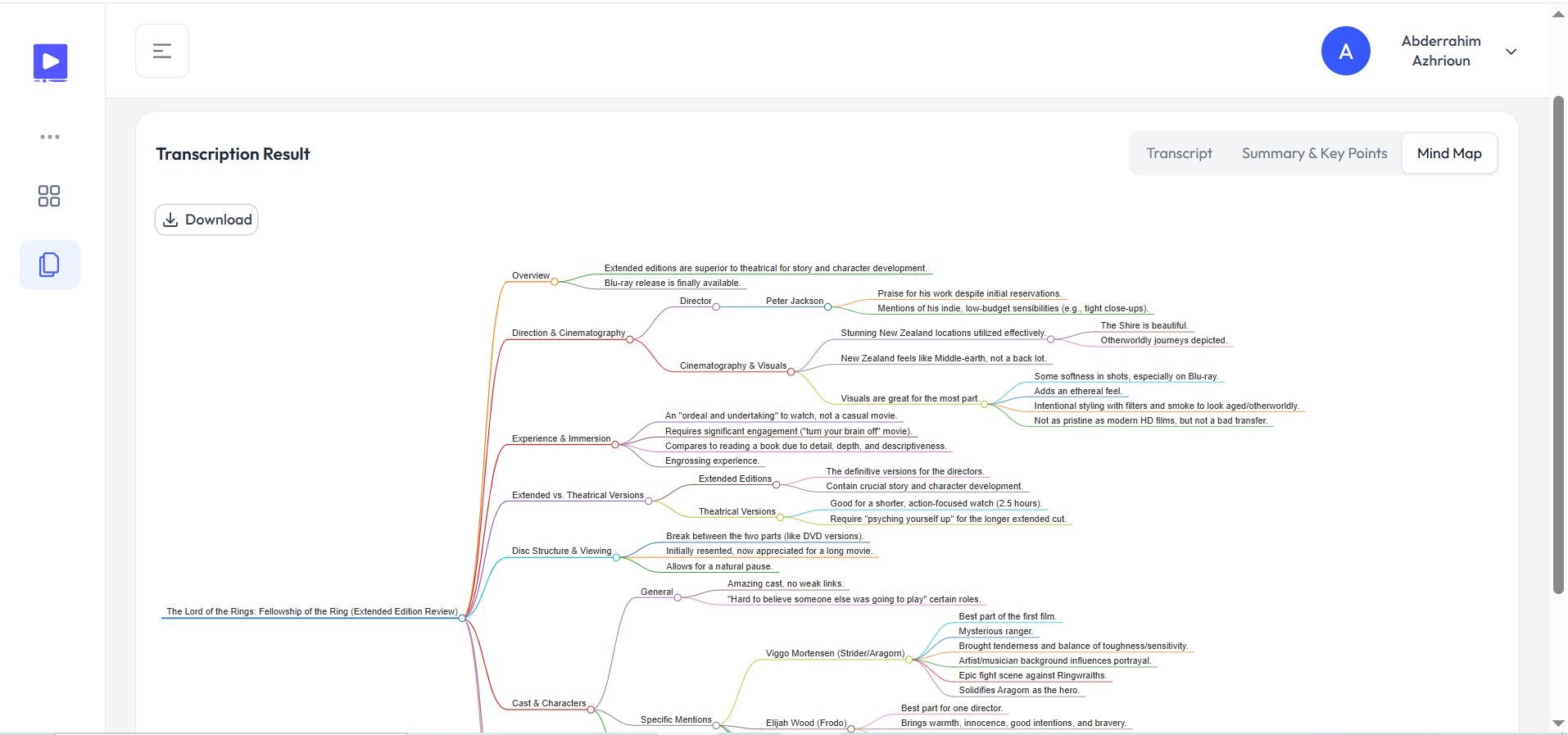Collapse 'Stunning New Zealand locations' node circle
The image size is (1568, 735).
pos(1050,339)
